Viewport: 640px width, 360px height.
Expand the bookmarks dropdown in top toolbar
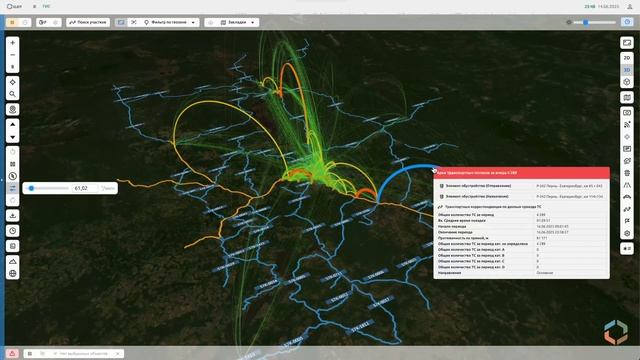click(x=252, y=22)
